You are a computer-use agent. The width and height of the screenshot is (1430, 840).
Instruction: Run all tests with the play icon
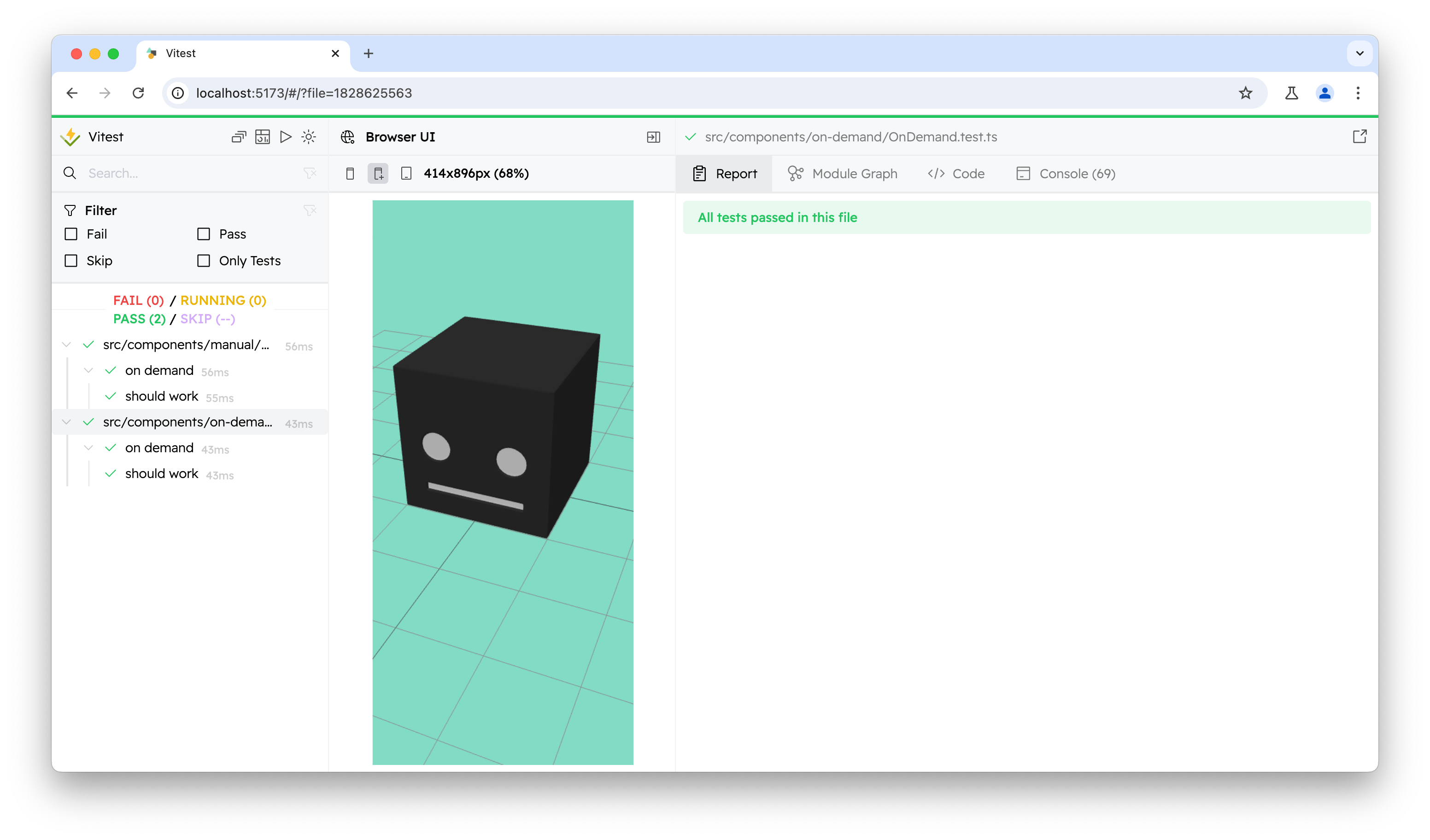coord(286,137)
